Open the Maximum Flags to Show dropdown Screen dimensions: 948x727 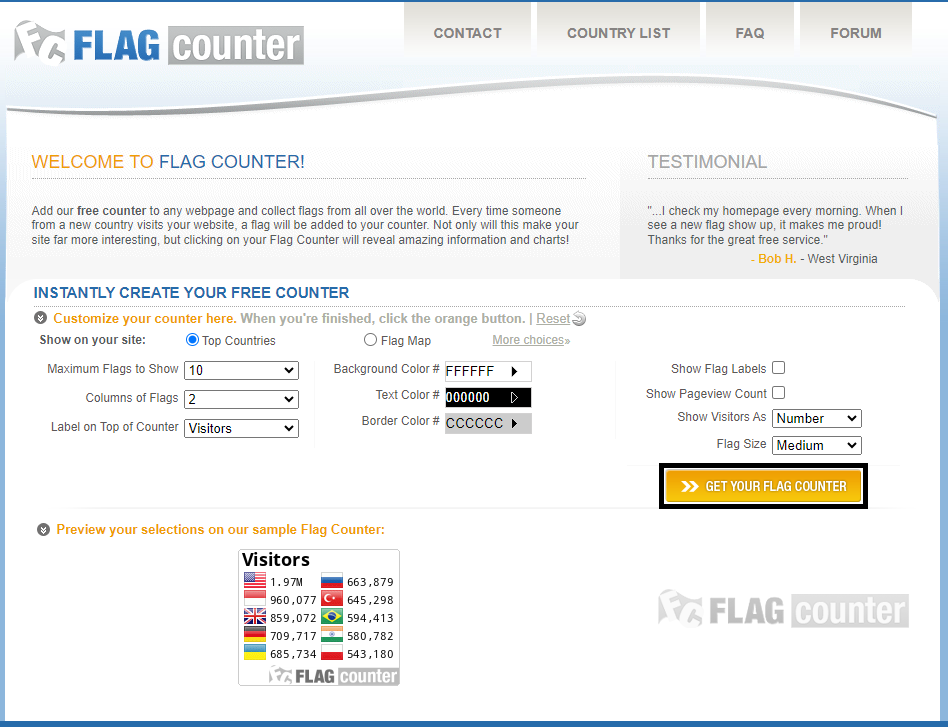pos(241,370)
